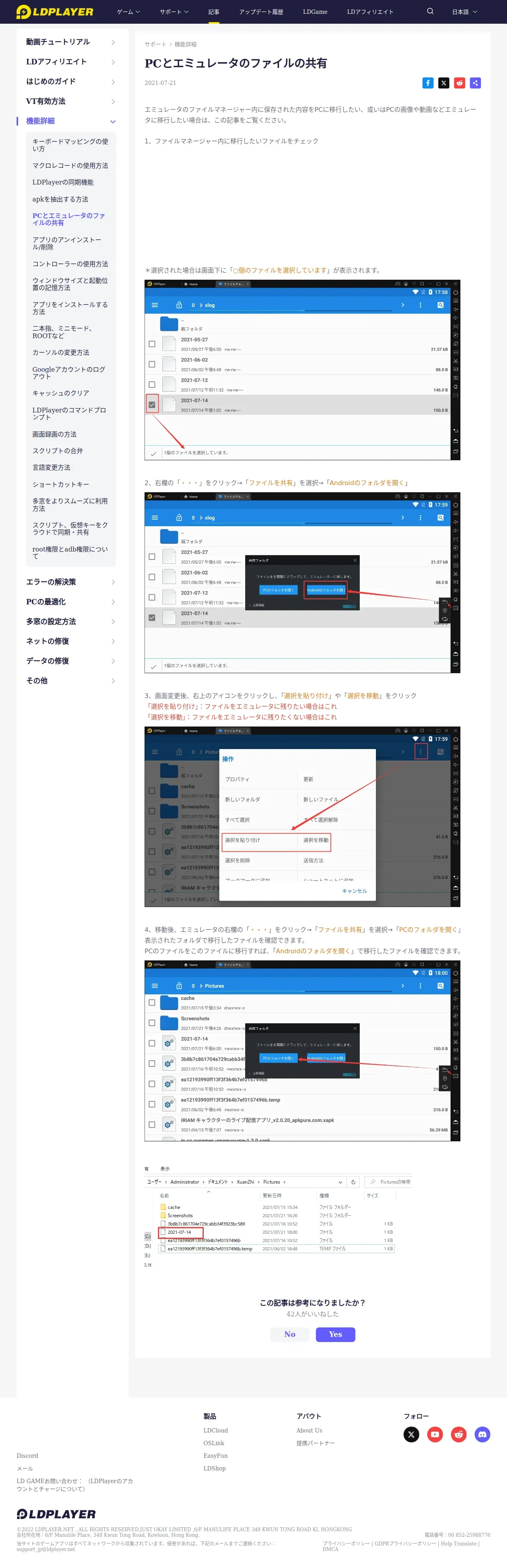Viewport: 507px width, 1568px height.
Task: Click No feedback button
Action: point(290,1334)
